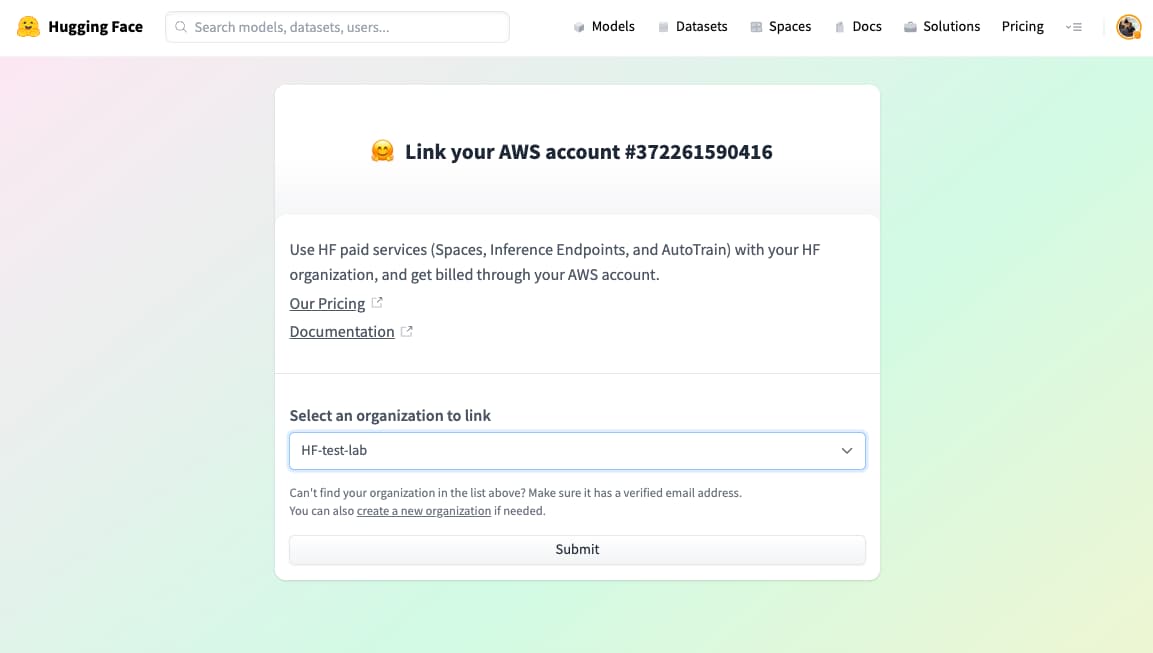Image resolution: width=1153 pixels, height=653 pixels.
Task: Click external link icon beside Documentation
Action: [x=407, y=331]
